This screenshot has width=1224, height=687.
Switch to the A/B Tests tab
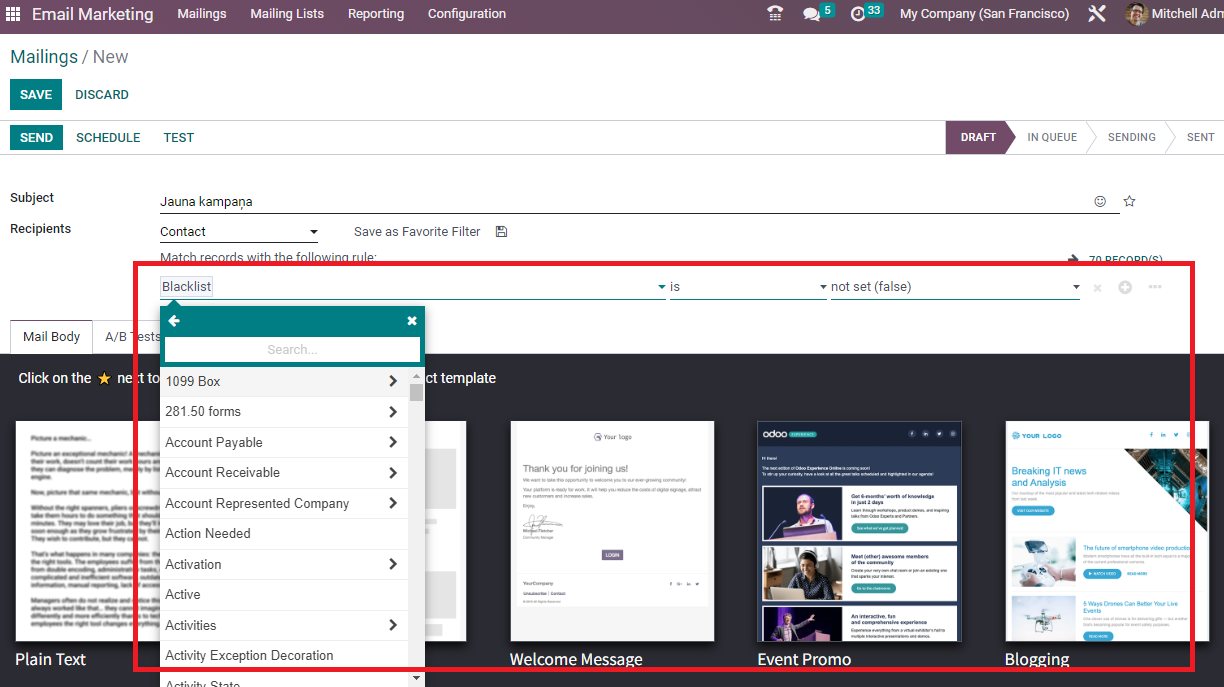click(132, 337)
